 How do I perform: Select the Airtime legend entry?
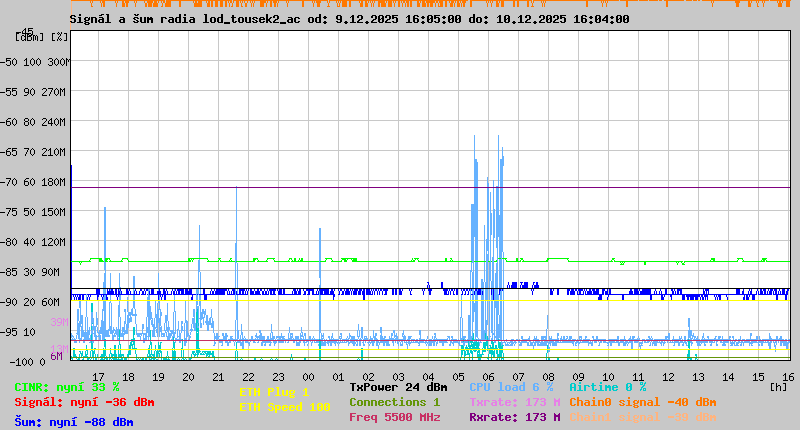607,387
